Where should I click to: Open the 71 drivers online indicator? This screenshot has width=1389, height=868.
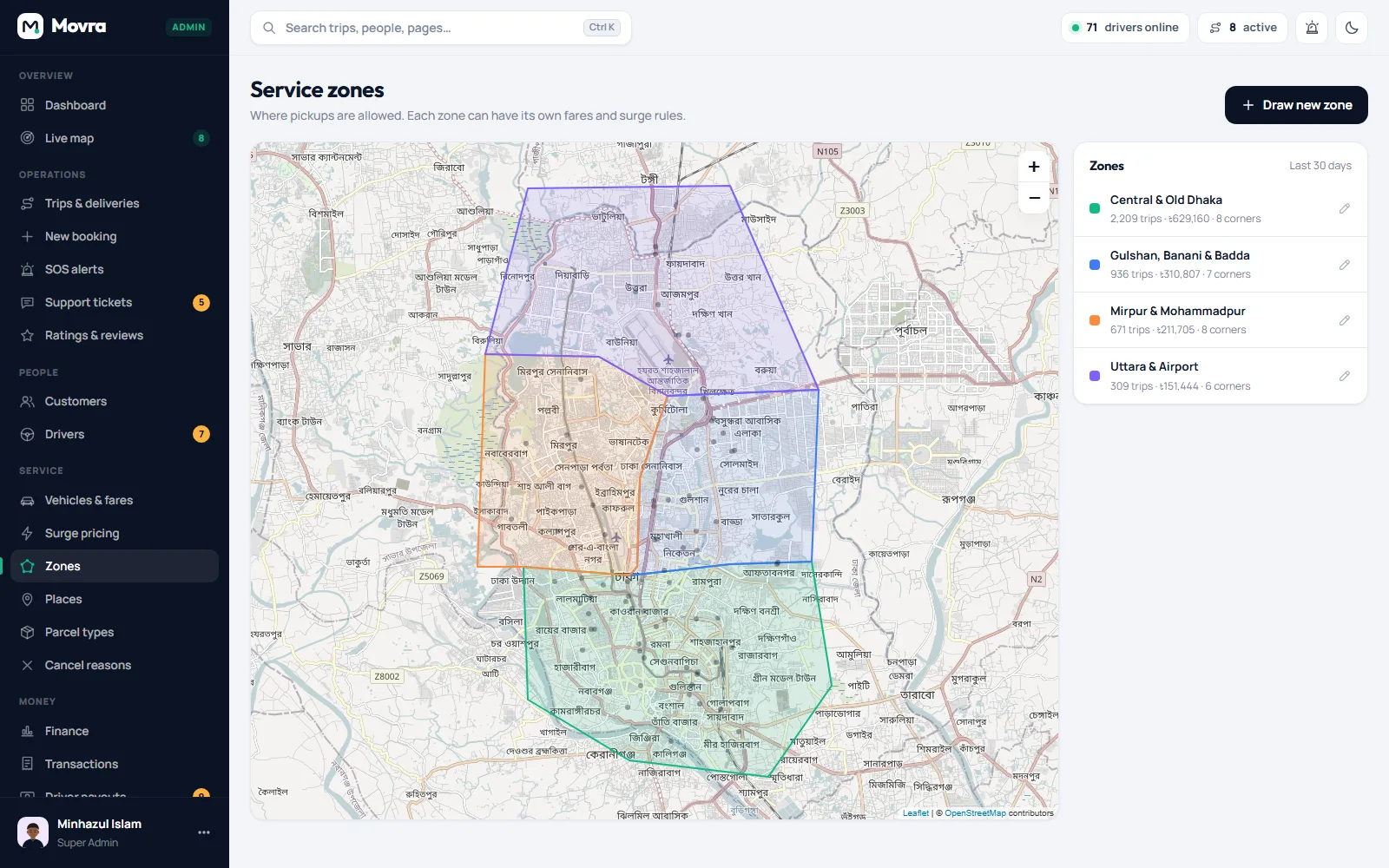coord(1125,28)
